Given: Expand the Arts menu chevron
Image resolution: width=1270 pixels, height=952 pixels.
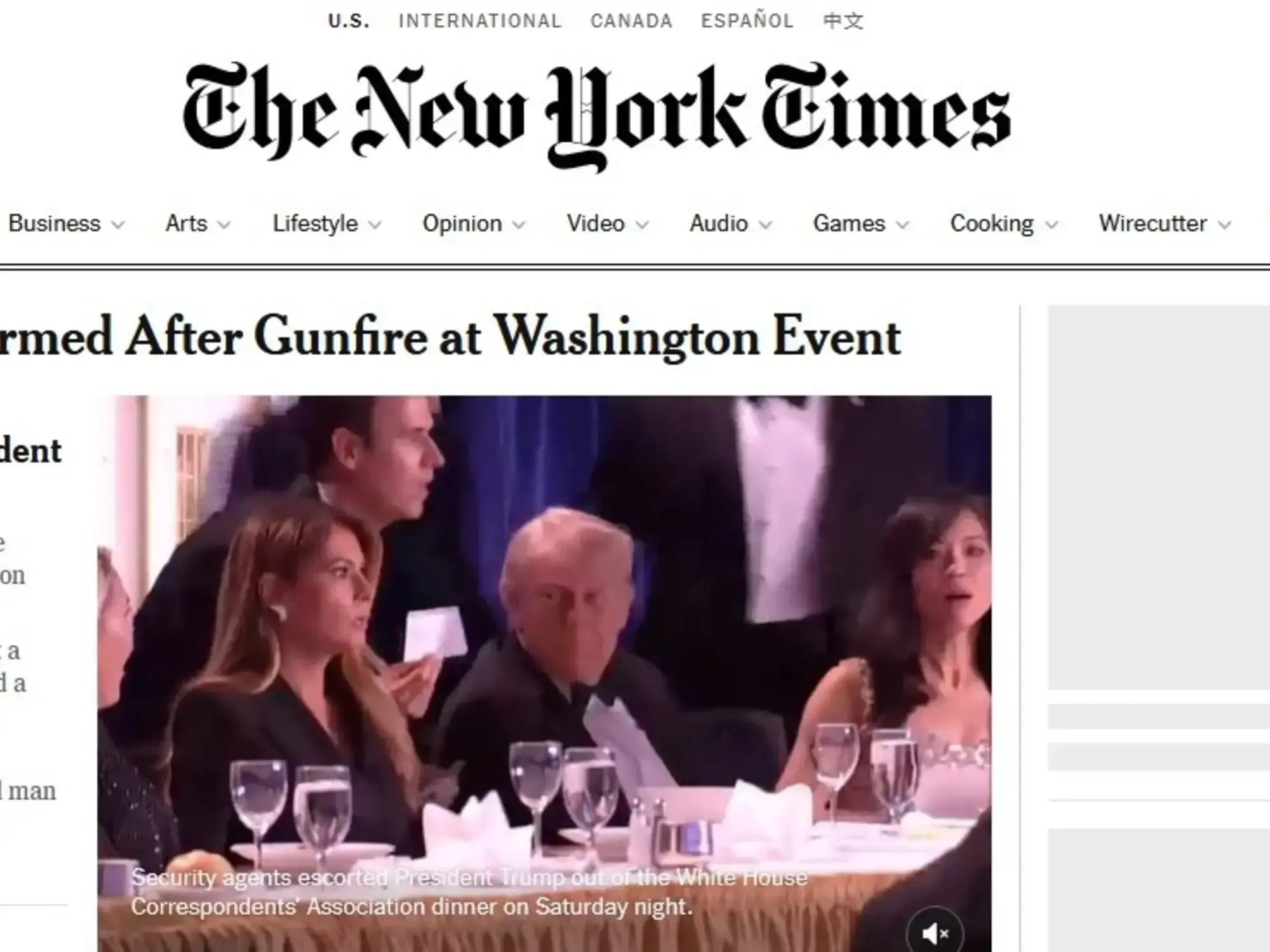Looking at the screenshot, I should 224,225.
